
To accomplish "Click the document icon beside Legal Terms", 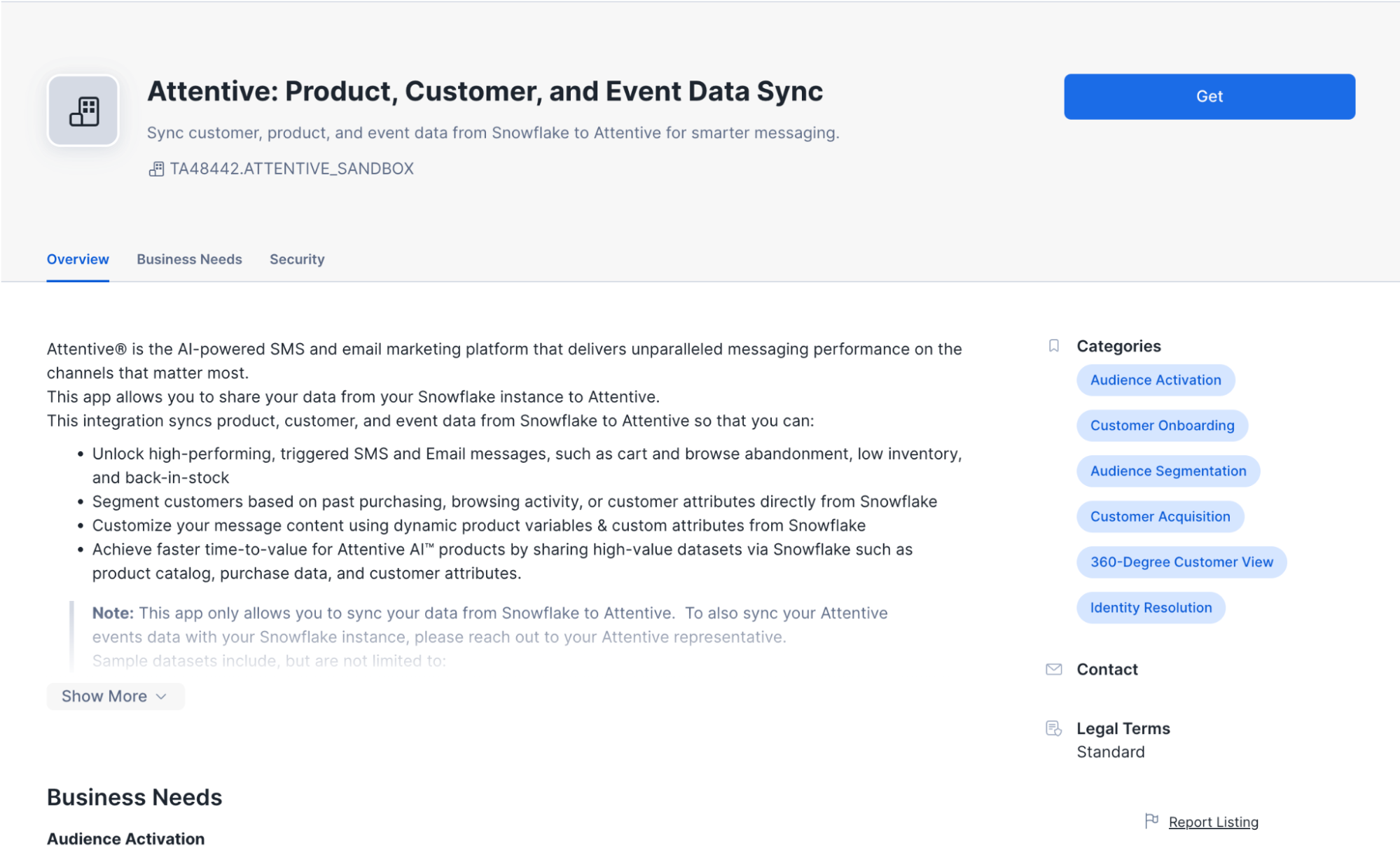I will [1053, 728].
